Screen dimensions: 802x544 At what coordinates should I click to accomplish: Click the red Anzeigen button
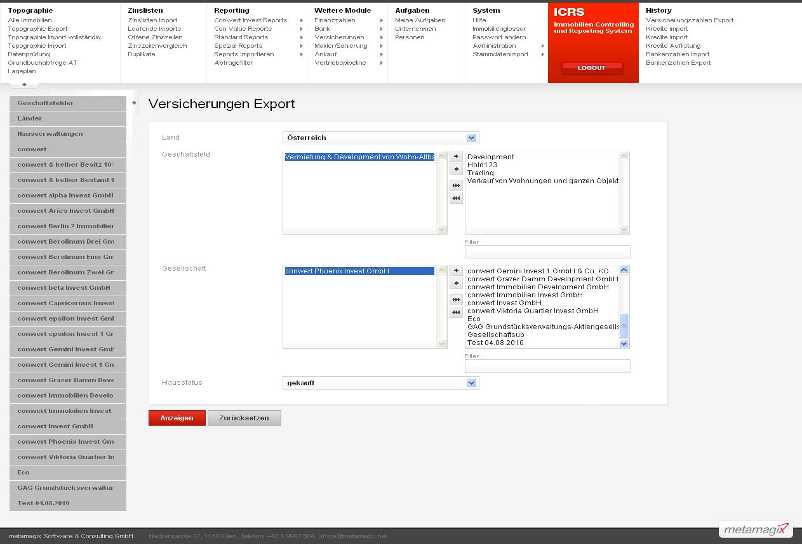[x=177, y=418]
